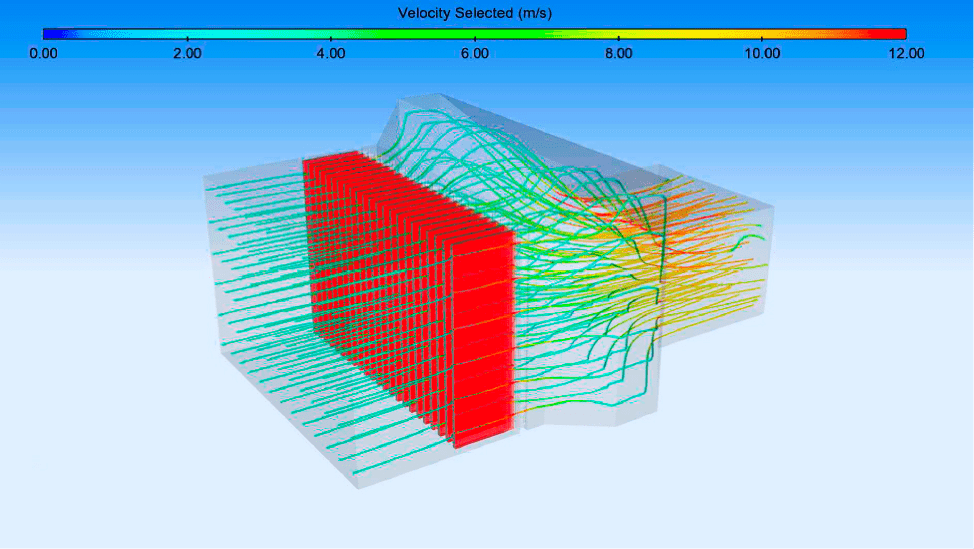Click the 6.00 legend value

[474, 53]
